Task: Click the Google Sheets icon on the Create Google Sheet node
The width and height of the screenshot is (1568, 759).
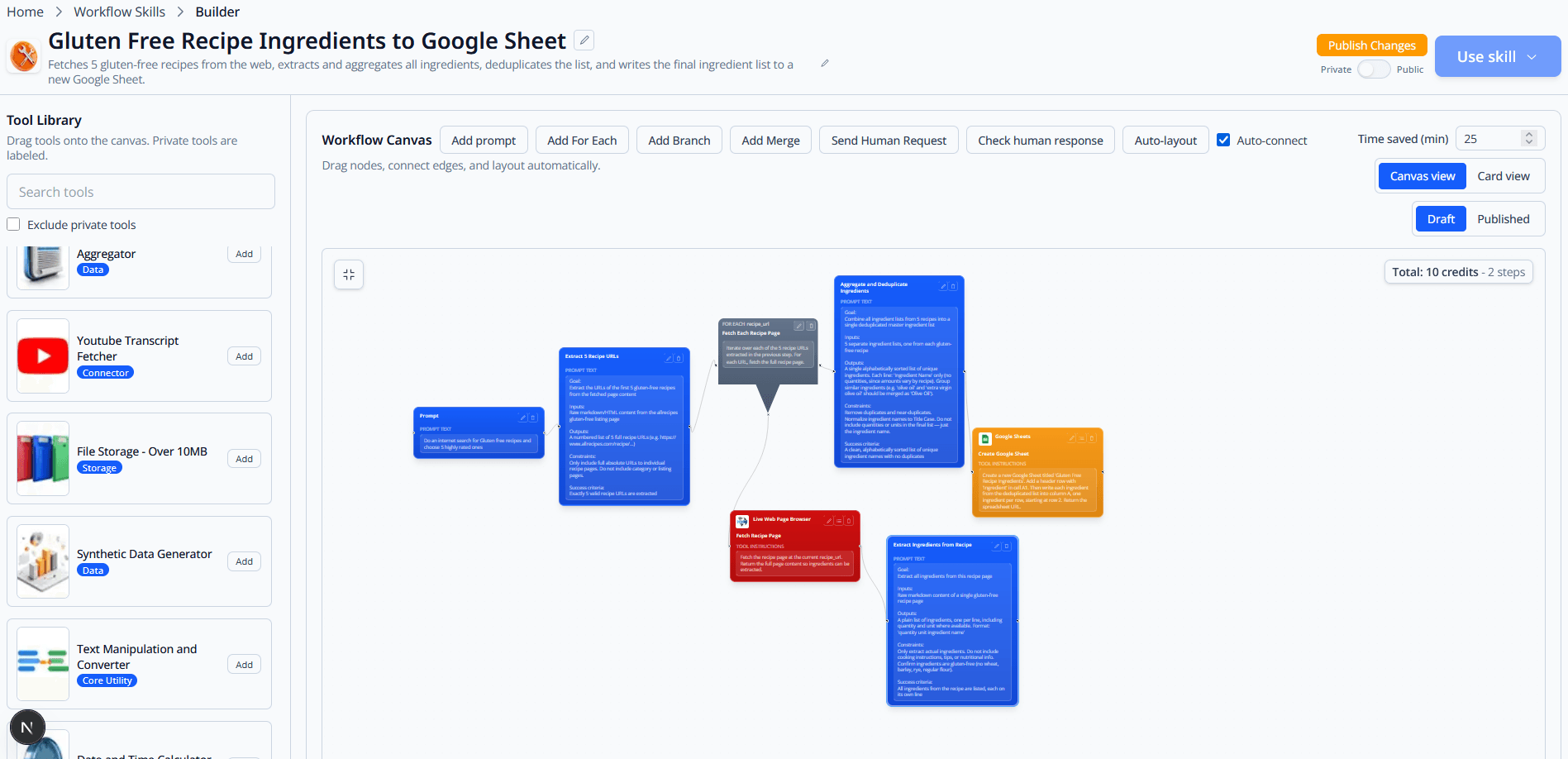Action: 985,438
